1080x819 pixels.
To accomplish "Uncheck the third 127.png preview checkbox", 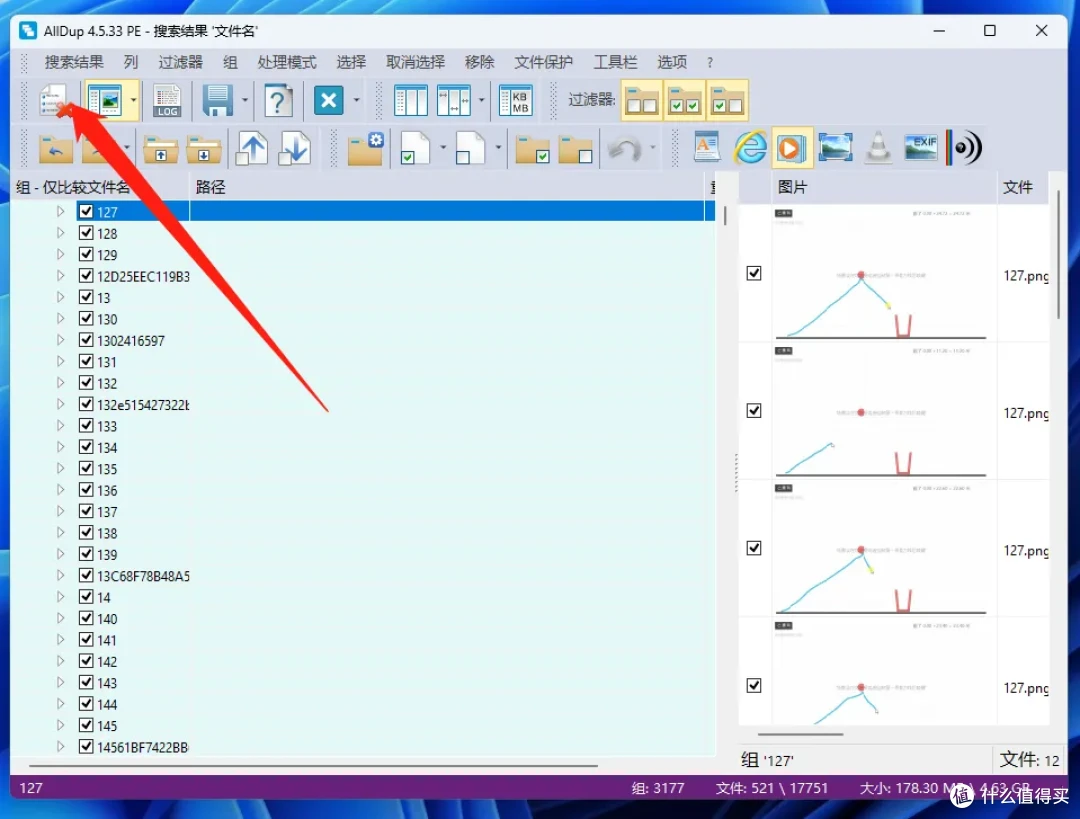I will tap(754, 548).
